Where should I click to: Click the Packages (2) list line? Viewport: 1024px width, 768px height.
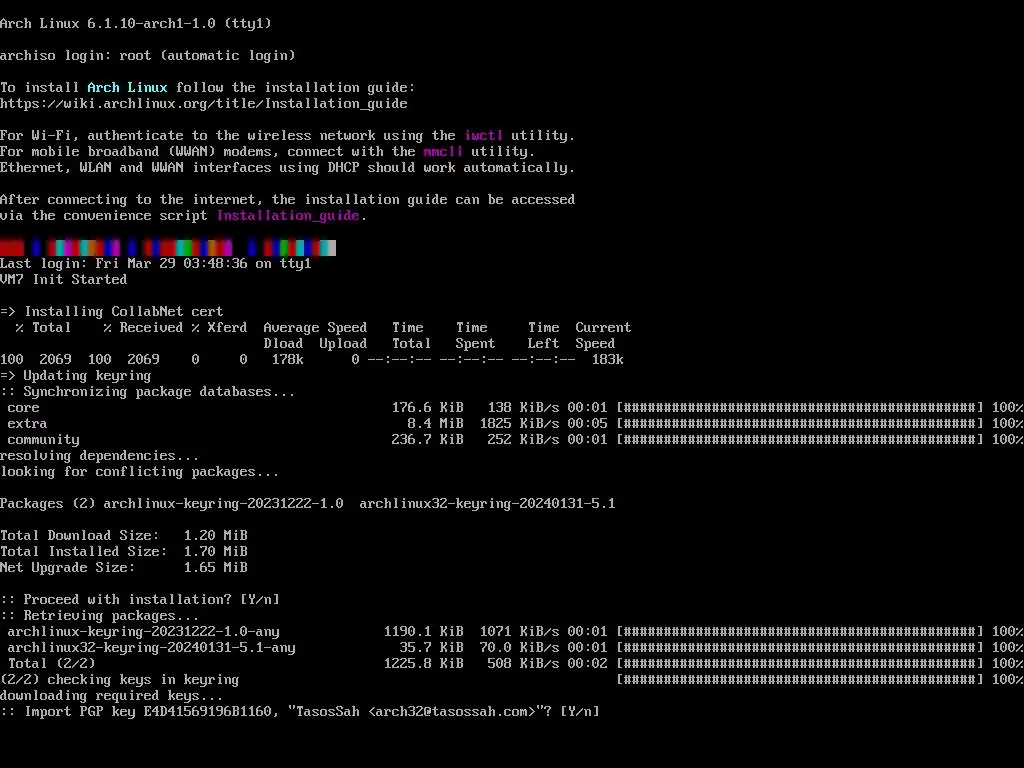[x=308, y=504]
